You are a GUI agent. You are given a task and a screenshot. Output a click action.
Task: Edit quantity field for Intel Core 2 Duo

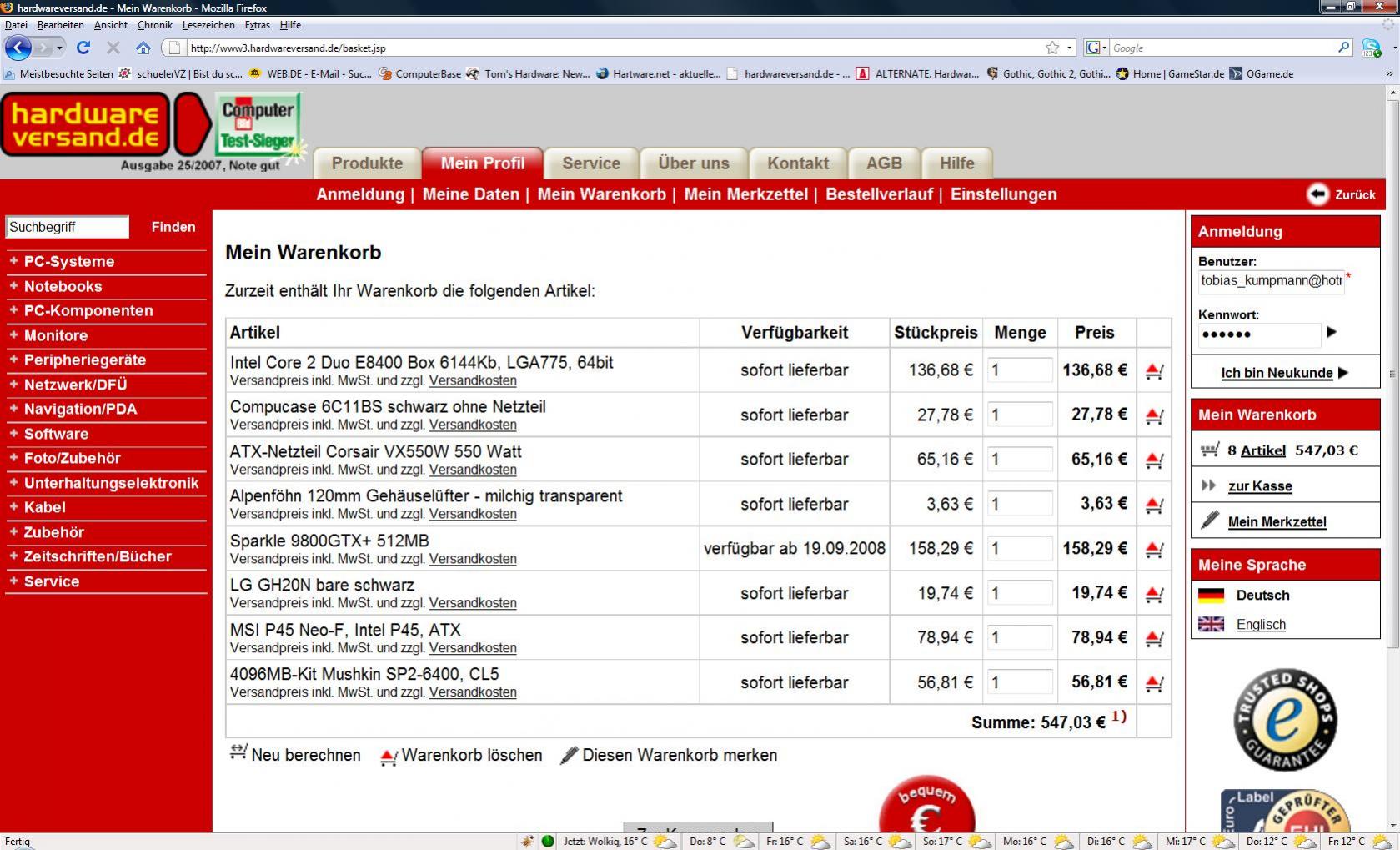coord(1020,370)
